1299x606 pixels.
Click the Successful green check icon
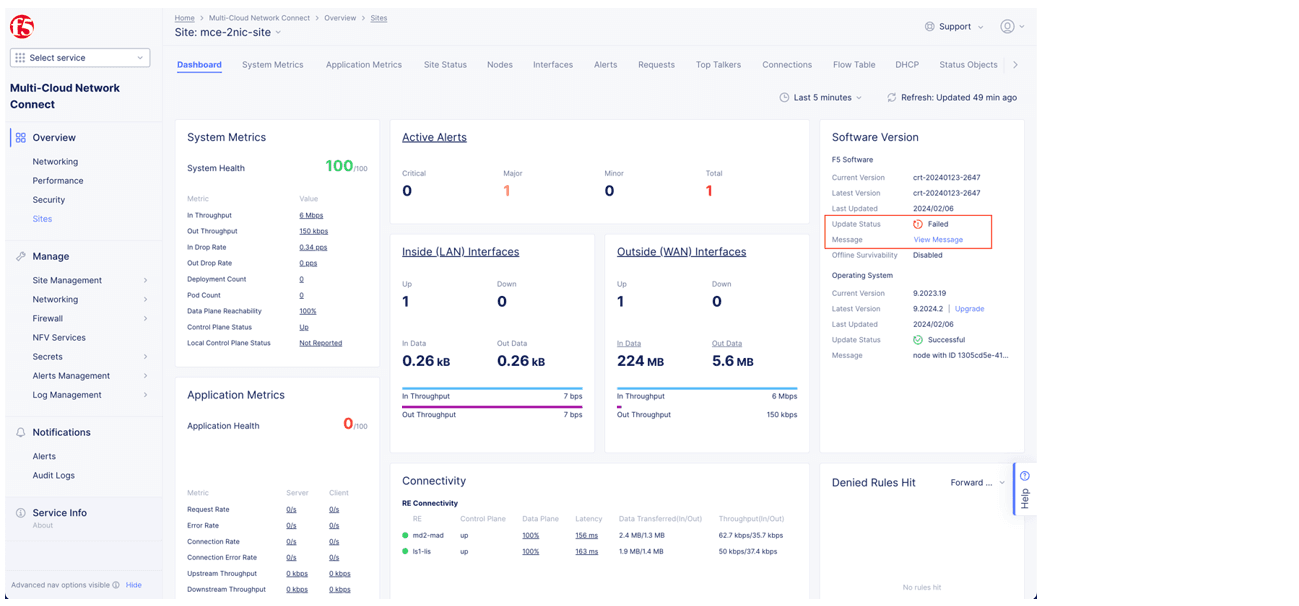point(918,340)
